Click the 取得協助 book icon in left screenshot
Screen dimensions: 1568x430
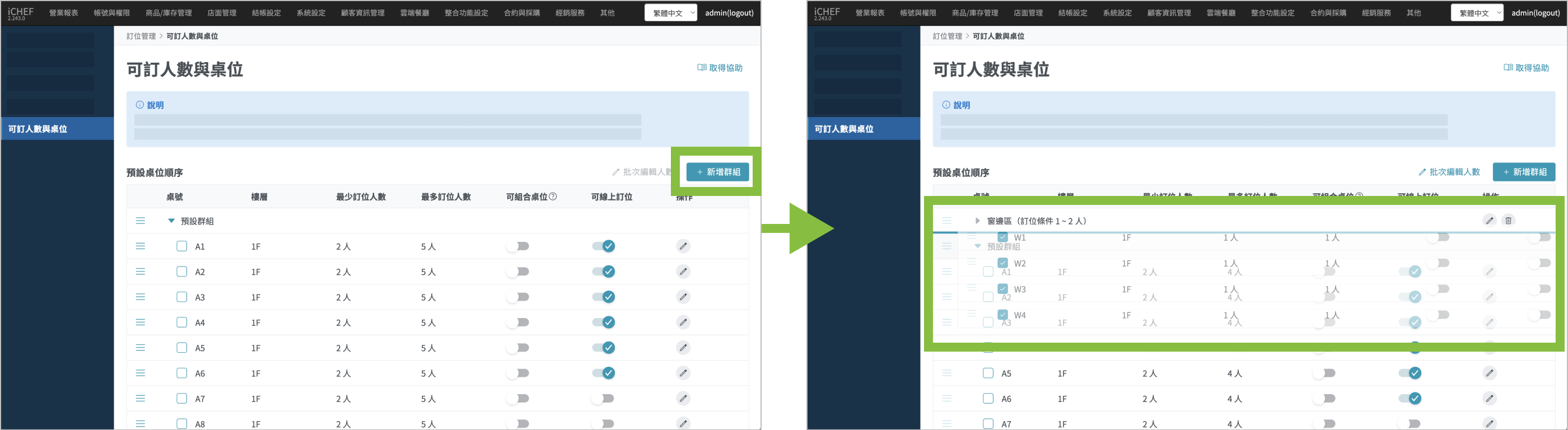tap(701, 68)
